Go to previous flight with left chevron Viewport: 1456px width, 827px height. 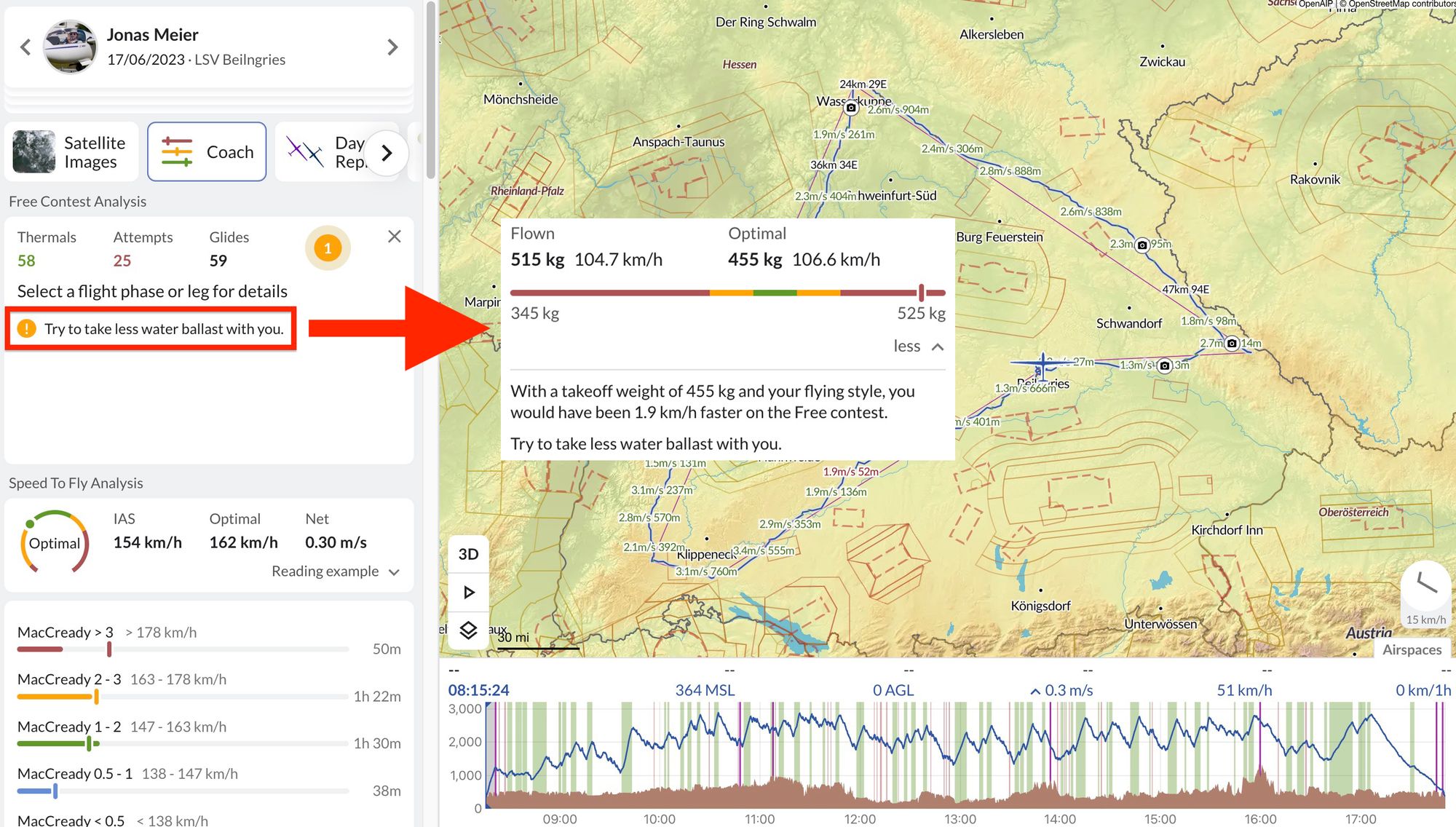pos(25,47)
